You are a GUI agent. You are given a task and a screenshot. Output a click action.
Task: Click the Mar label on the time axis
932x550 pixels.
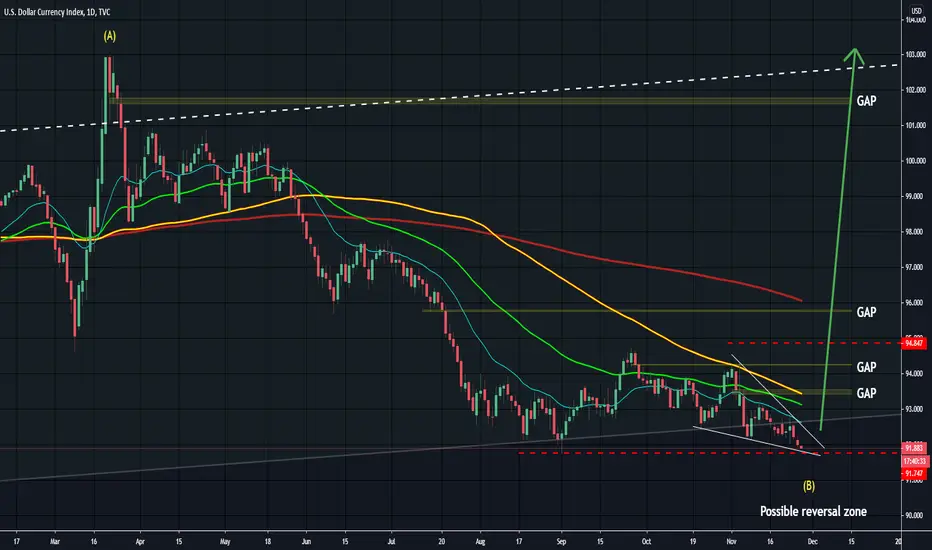55,542
